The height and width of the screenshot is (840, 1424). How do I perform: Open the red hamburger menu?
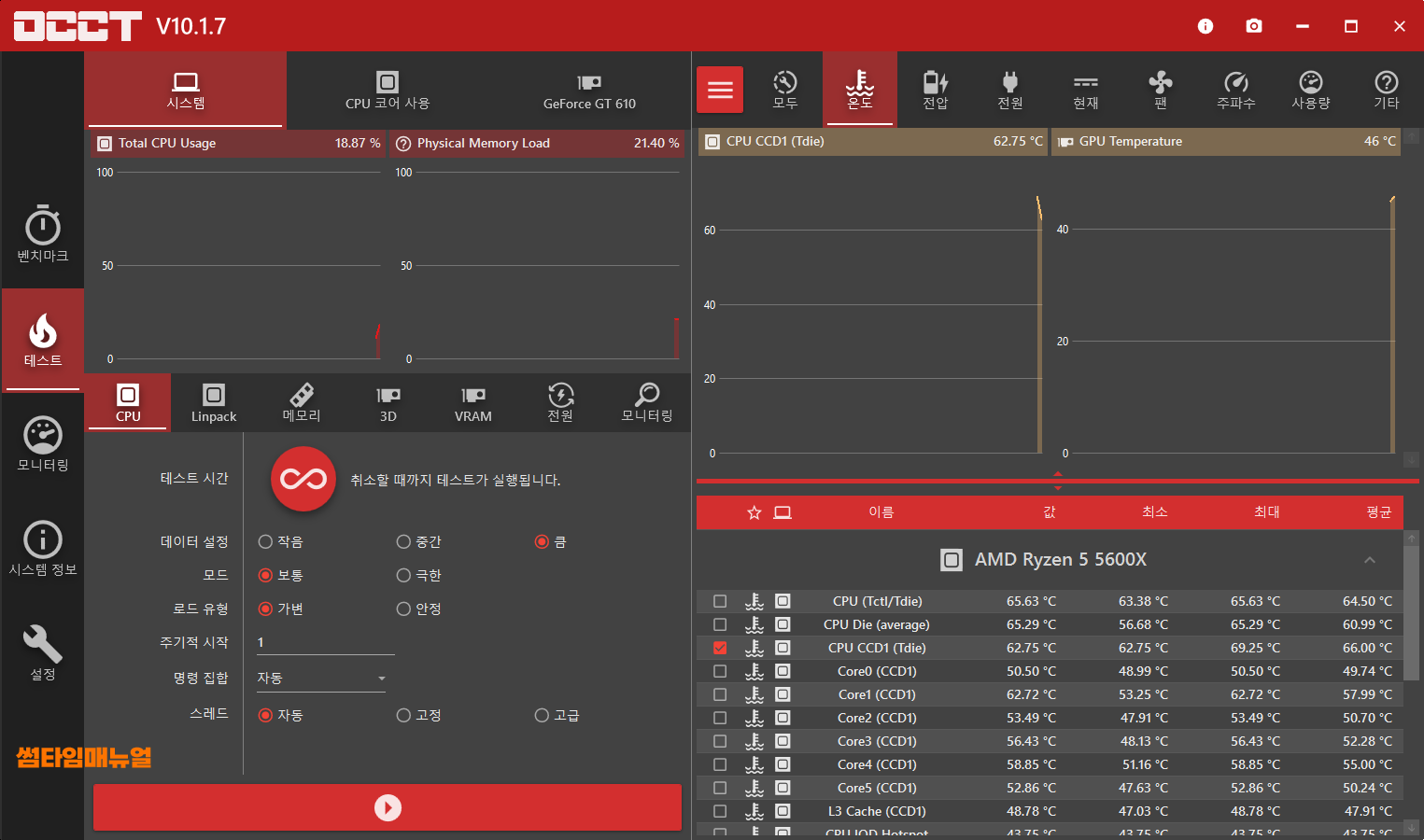(x=720, y=90)
